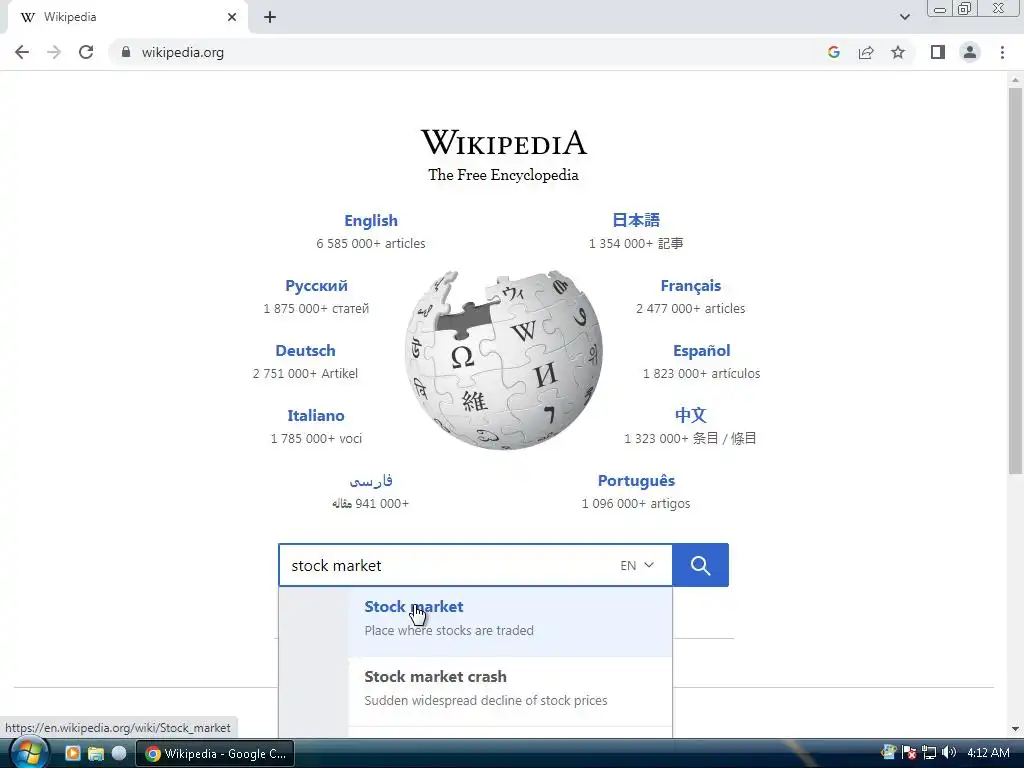Open Français Wikipedia link
This screenshot has width=1024, height=768.
pyautogui.click(x=690, y=285)
